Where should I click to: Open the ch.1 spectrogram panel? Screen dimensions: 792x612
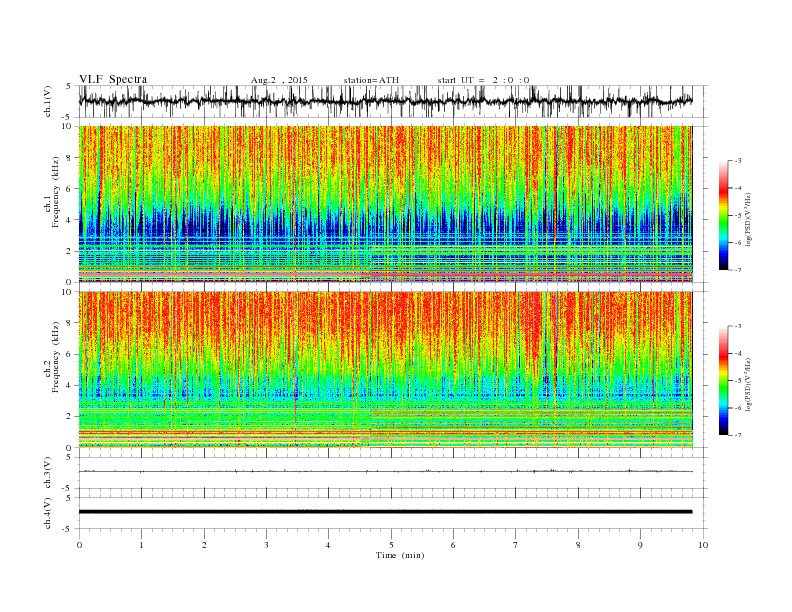coord(385,204)
